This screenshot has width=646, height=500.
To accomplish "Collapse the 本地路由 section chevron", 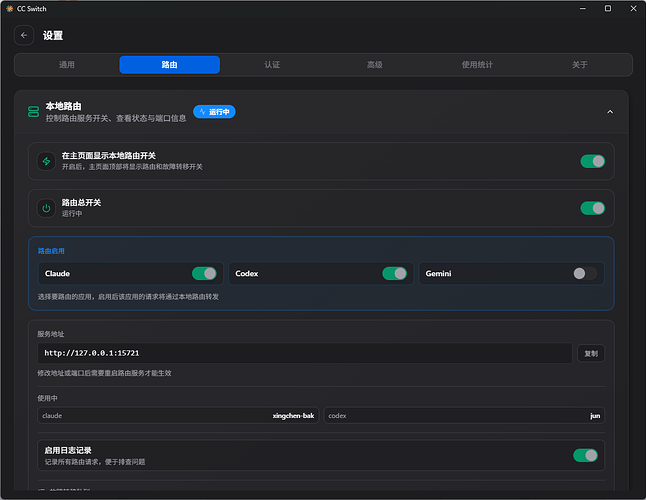I will pyautogui.click(x=610, y=112).
